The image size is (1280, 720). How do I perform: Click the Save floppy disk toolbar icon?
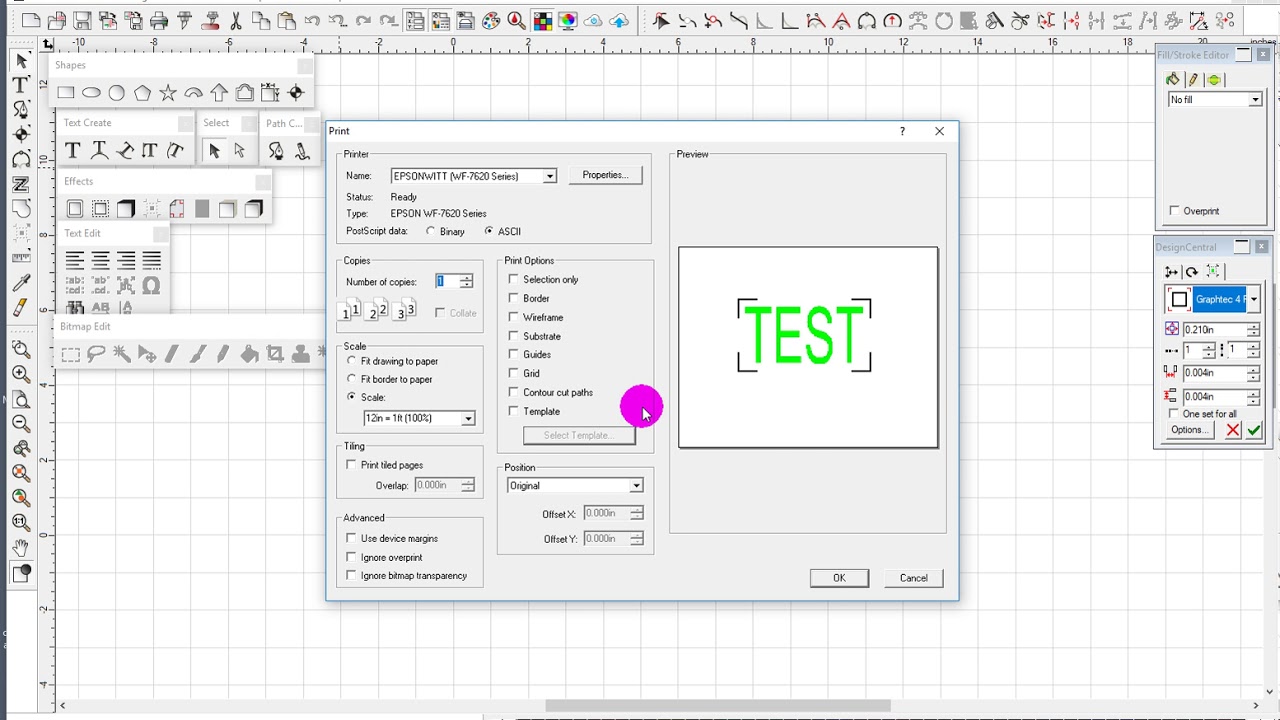pos(83,20)
